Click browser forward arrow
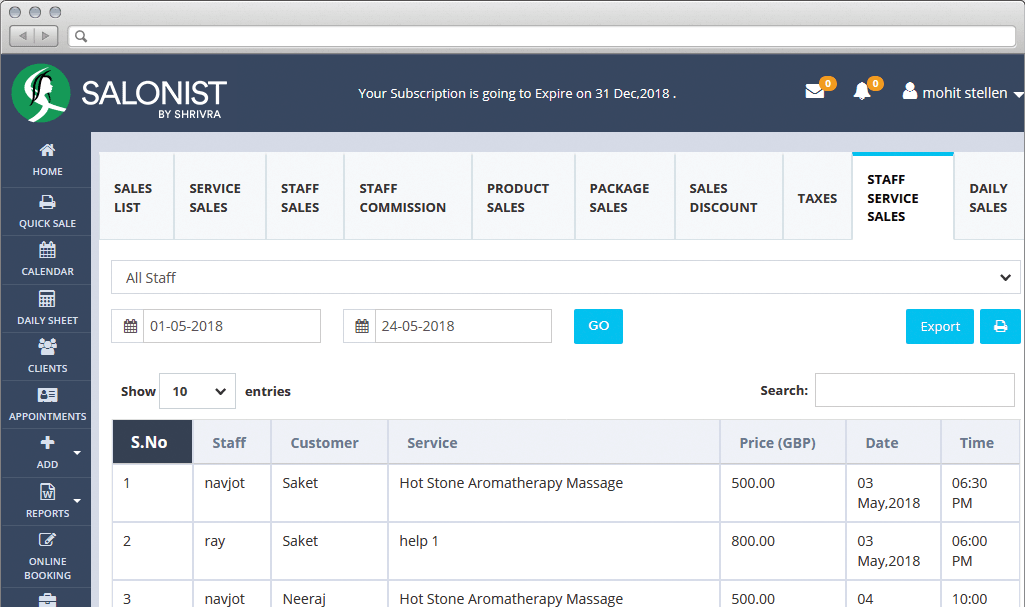This screenshot has width=1025, height=607. click(x=46, y=36)
